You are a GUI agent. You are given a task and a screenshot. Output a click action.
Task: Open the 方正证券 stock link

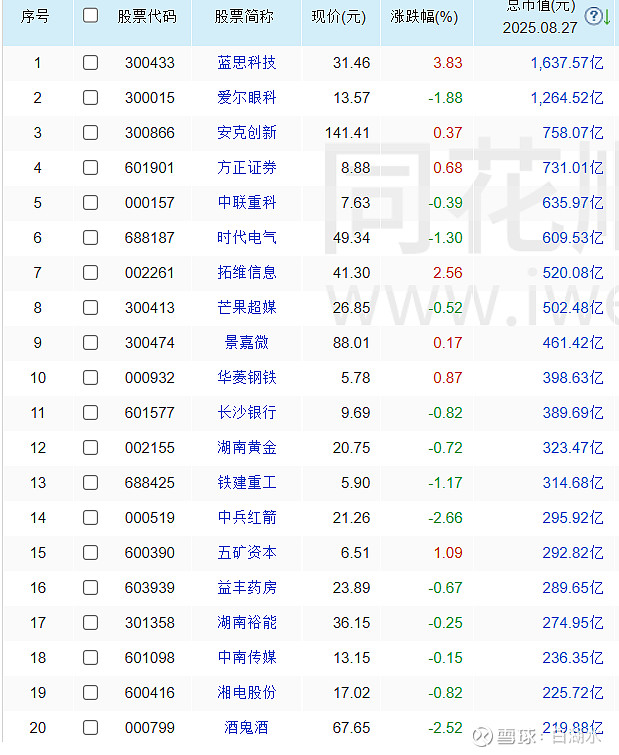(246, 168)
